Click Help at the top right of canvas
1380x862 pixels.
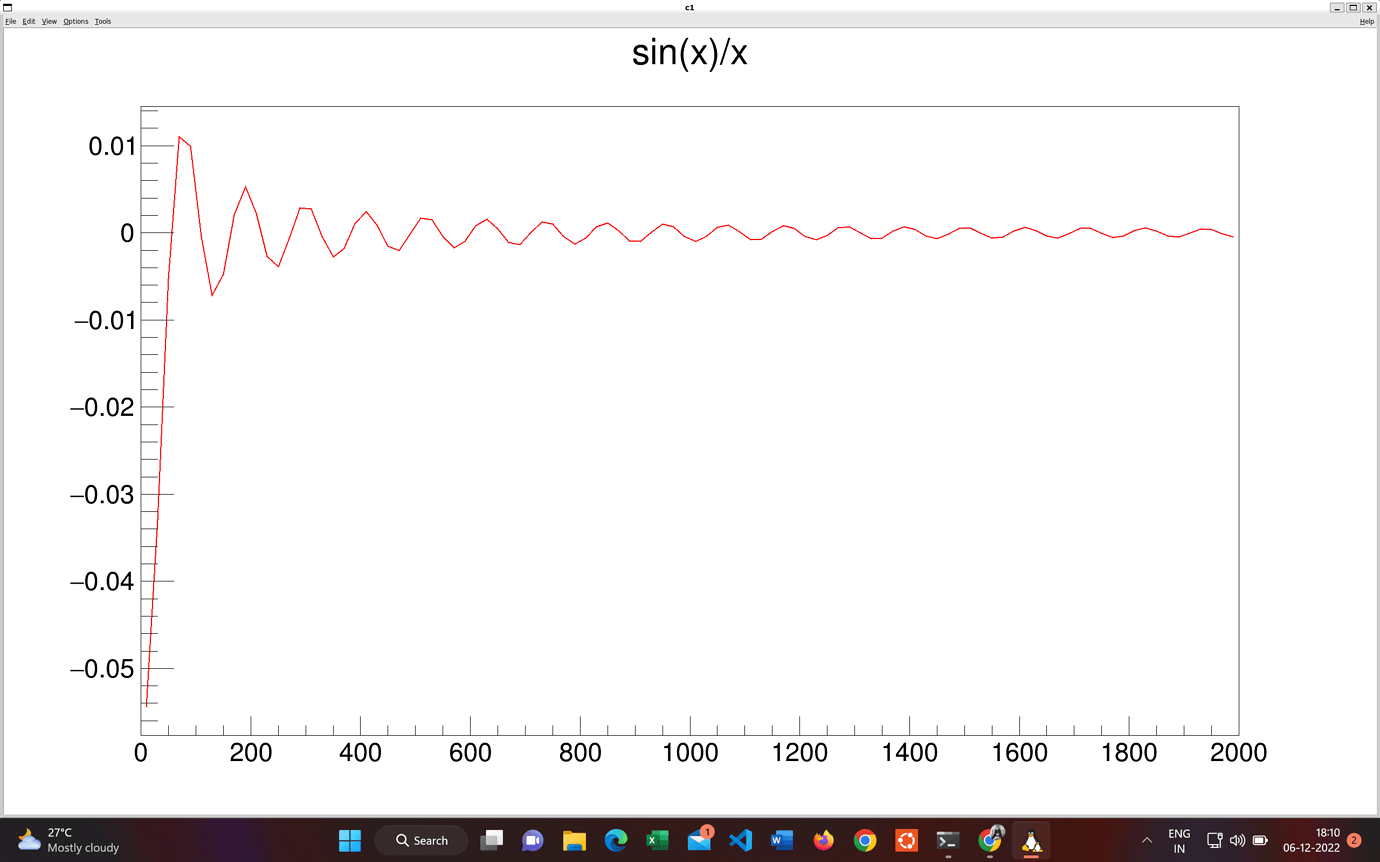click(1366, 20)
